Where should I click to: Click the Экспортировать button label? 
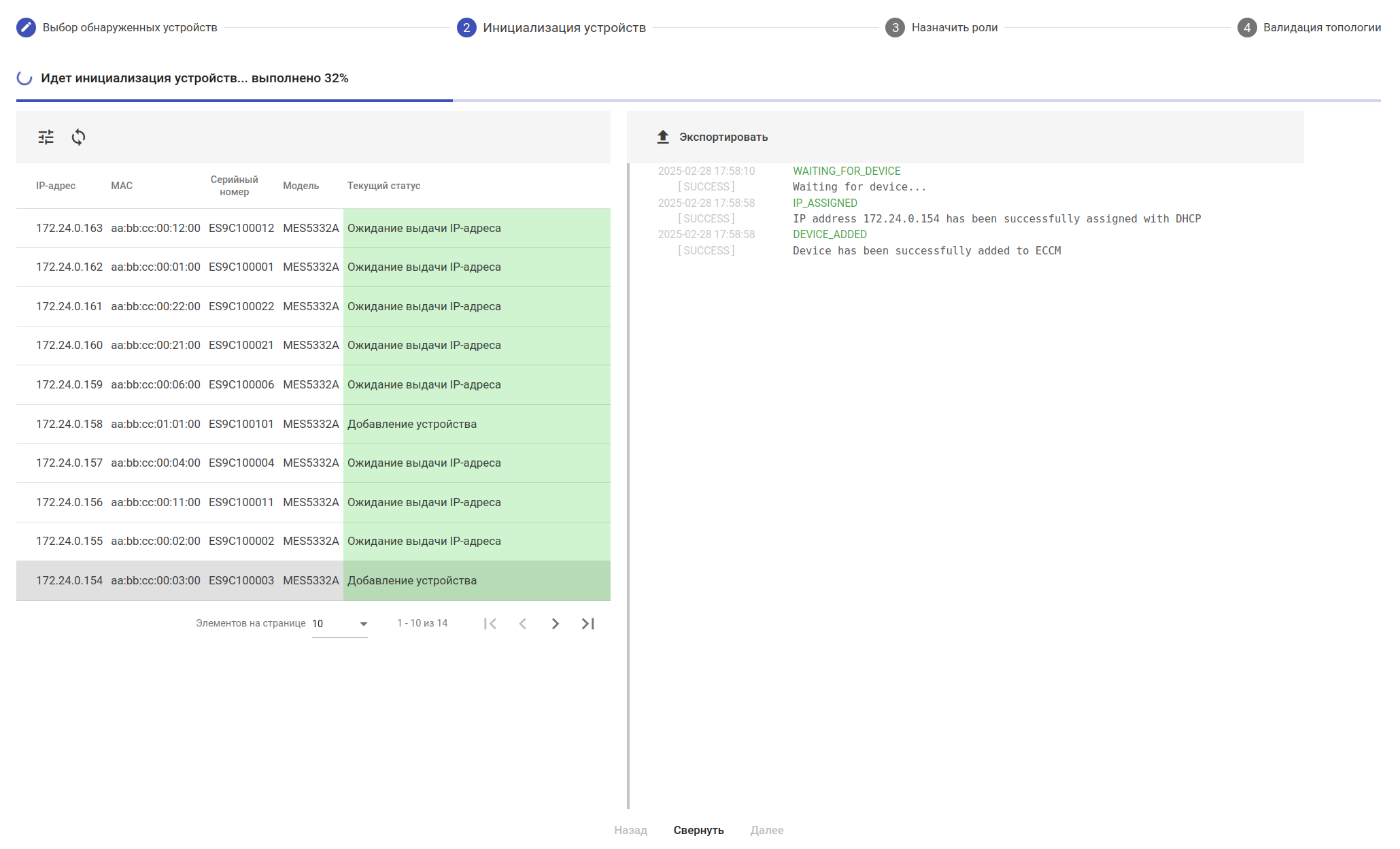[x=723, y=137]
